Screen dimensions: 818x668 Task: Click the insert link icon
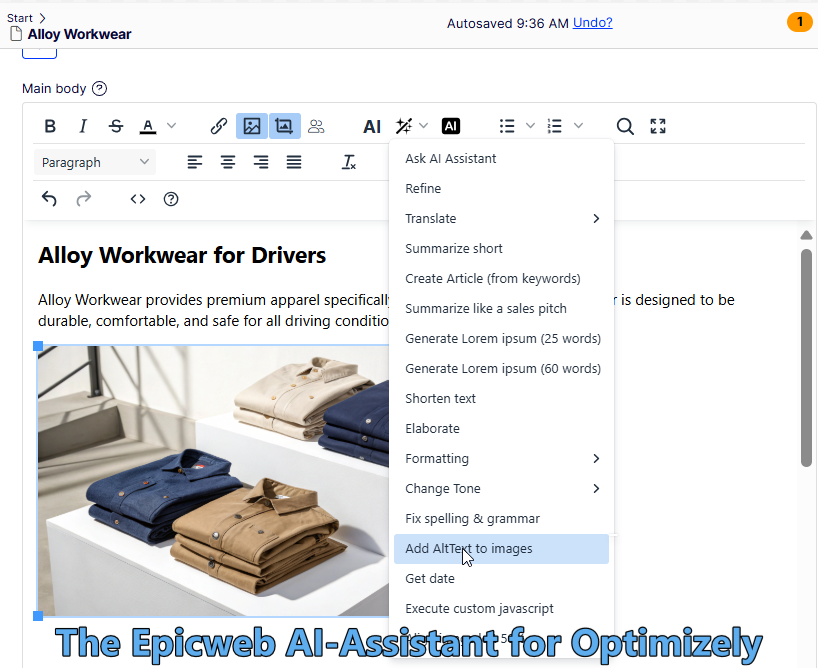point(219,126)
